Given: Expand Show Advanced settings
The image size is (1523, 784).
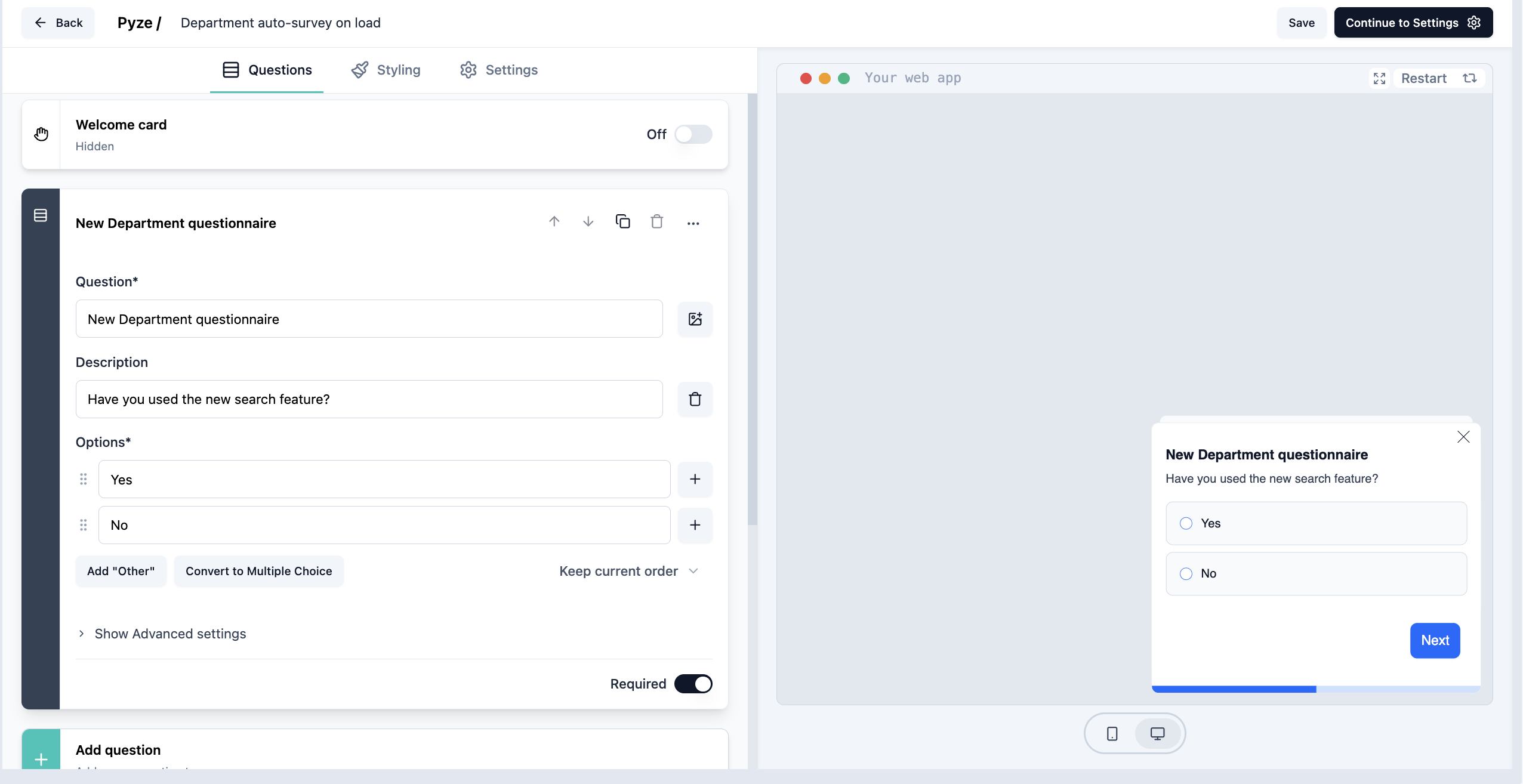Looking at the screenshot, I should click(162, 634).
